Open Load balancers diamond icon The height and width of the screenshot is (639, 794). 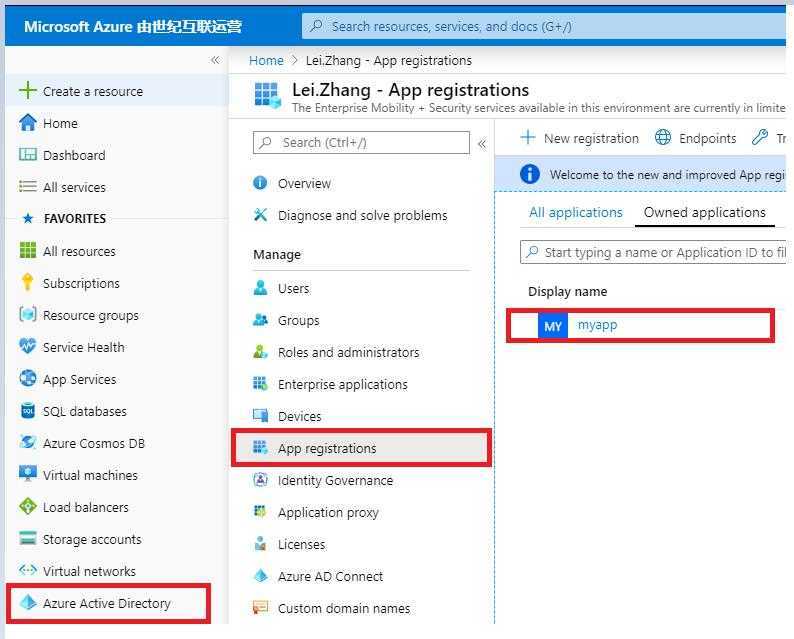point(27,506)
